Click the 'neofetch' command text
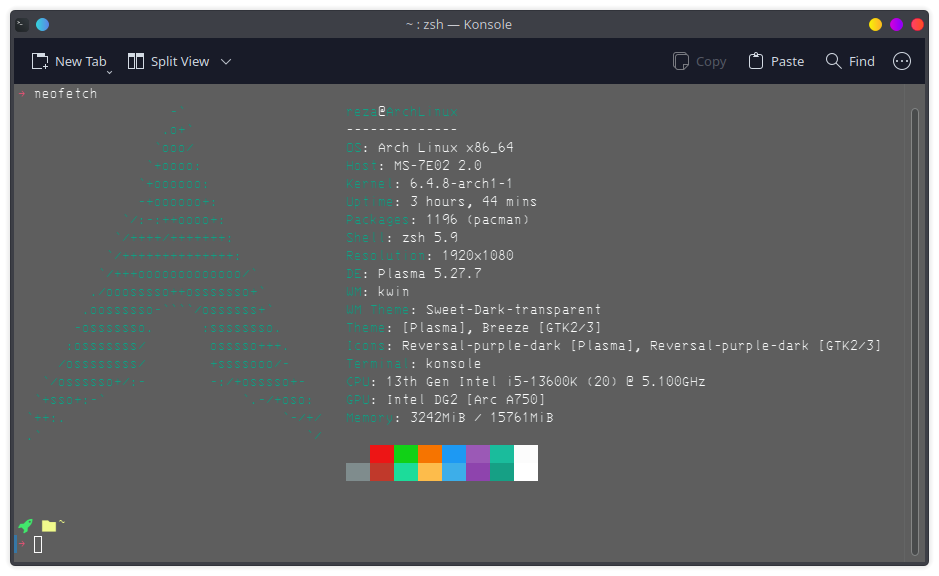This screenshot has height=576, width=939. click(66, 94)
